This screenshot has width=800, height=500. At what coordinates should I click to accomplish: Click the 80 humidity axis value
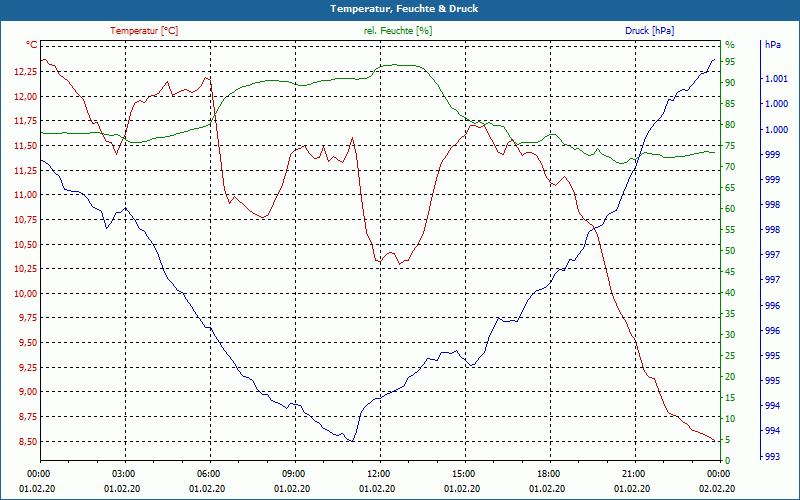click(730, 125)
